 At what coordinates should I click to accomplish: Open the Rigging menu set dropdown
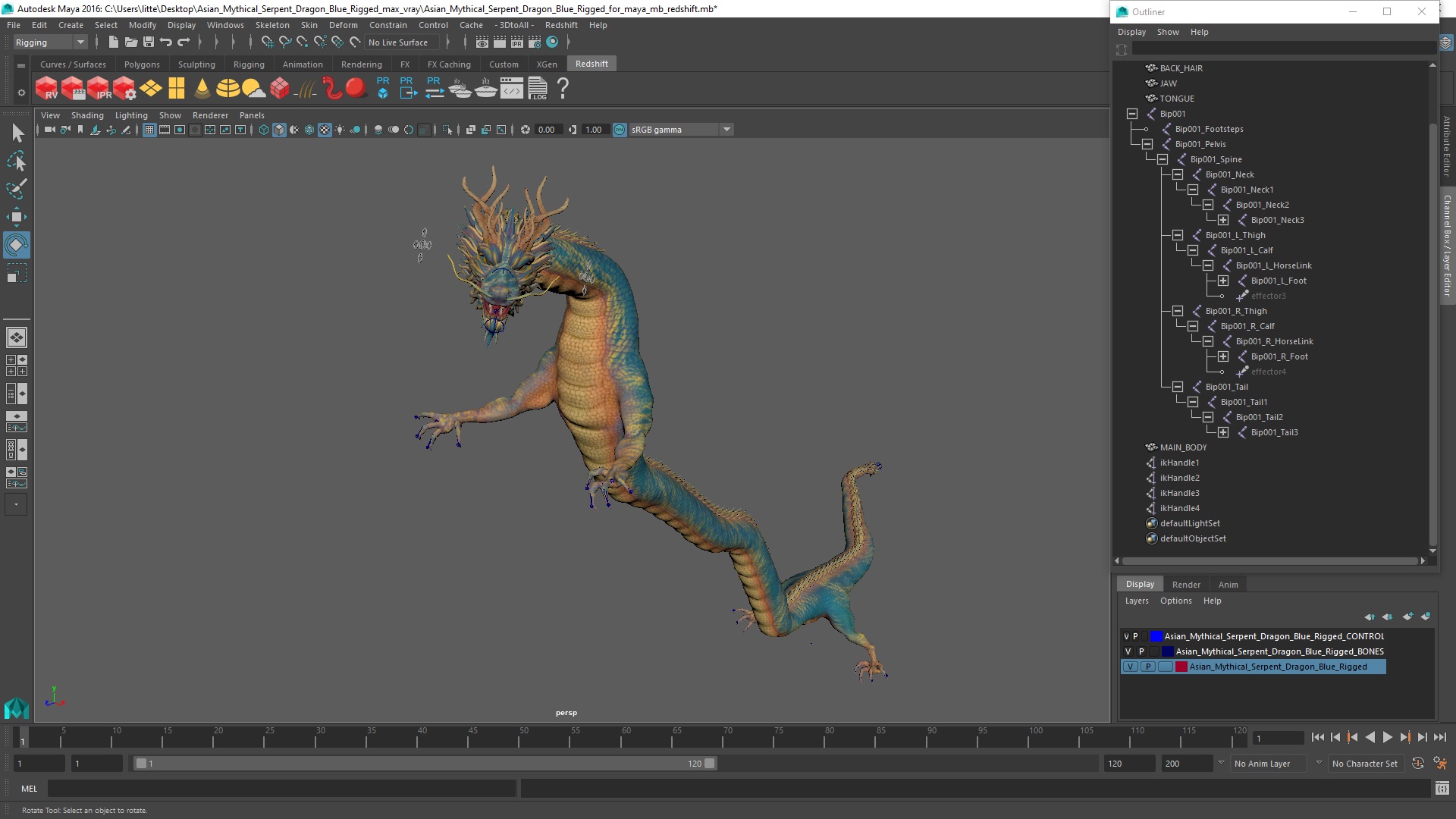pos(80,42)
